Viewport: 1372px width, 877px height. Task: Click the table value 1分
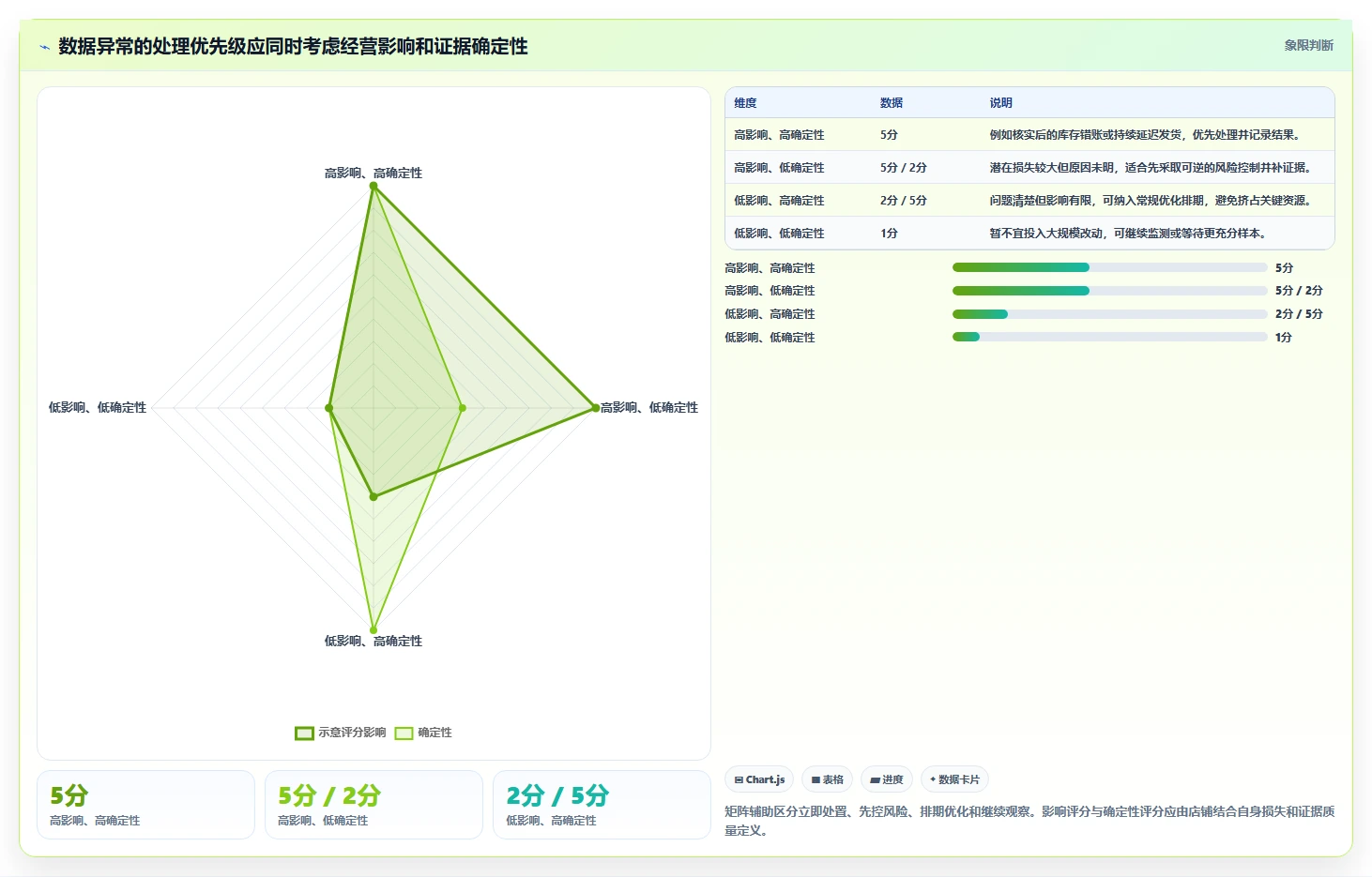(x=889, y=234)
